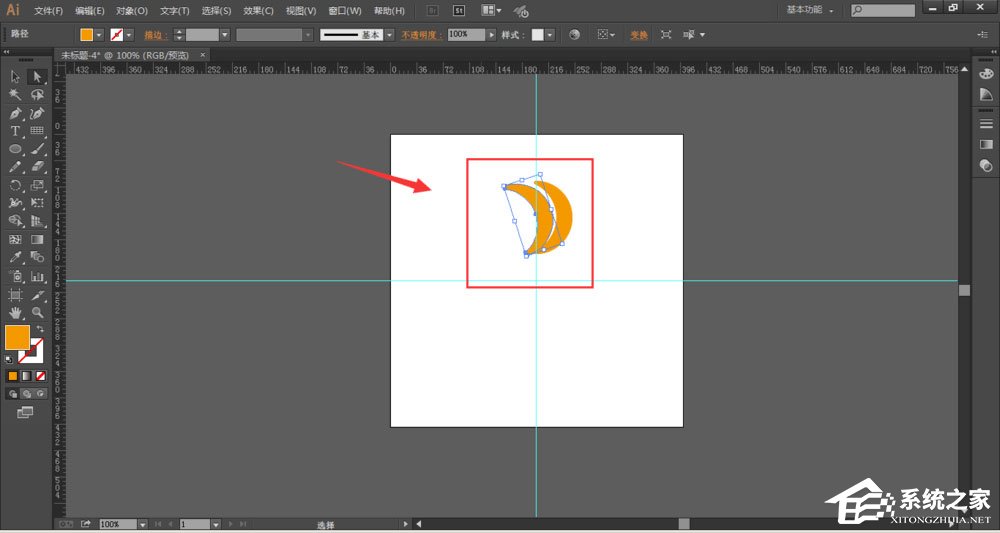Open the 对象(O) menu

click(132, 11)
